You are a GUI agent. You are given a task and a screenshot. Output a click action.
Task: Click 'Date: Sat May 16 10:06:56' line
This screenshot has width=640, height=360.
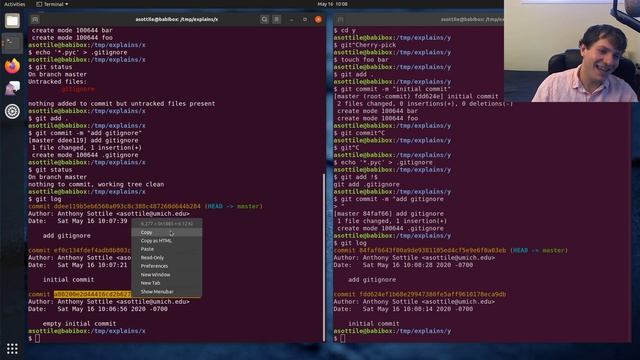point(98,309)
